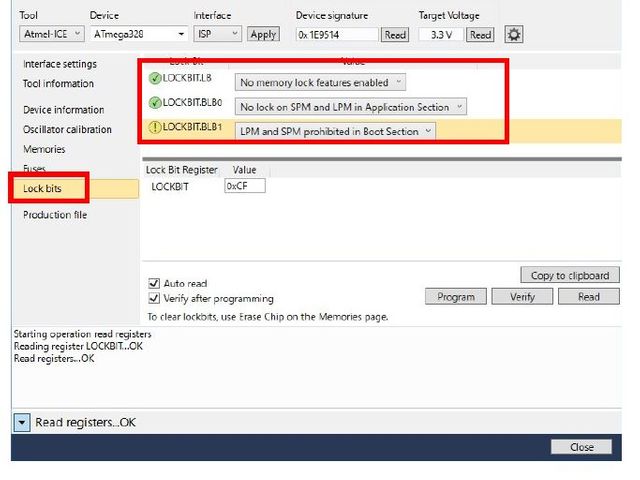Collapse the status output arrow icon

tap(21, 422)
